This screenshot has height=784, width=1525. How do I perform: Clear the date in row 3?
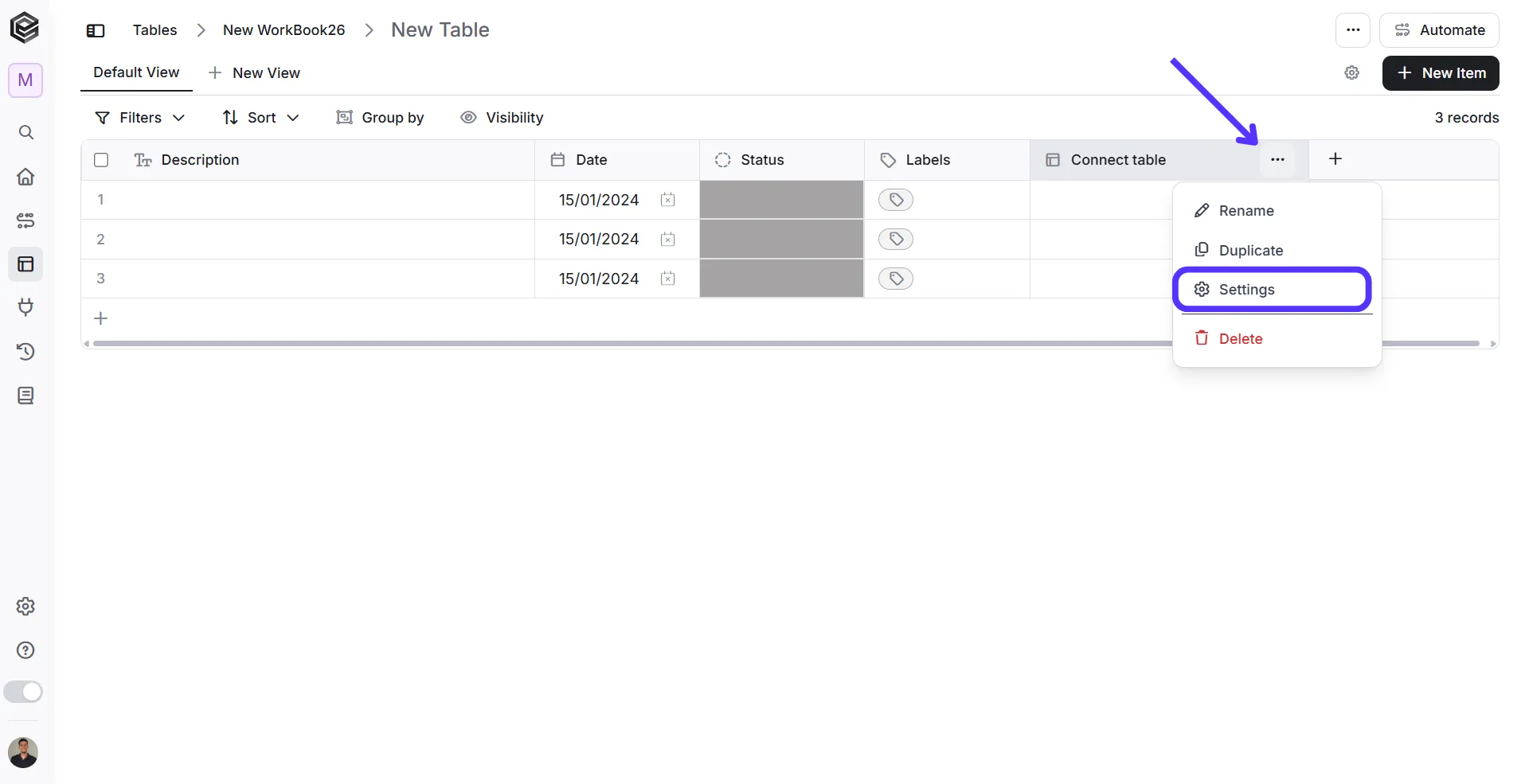click(x=667, y=279)
